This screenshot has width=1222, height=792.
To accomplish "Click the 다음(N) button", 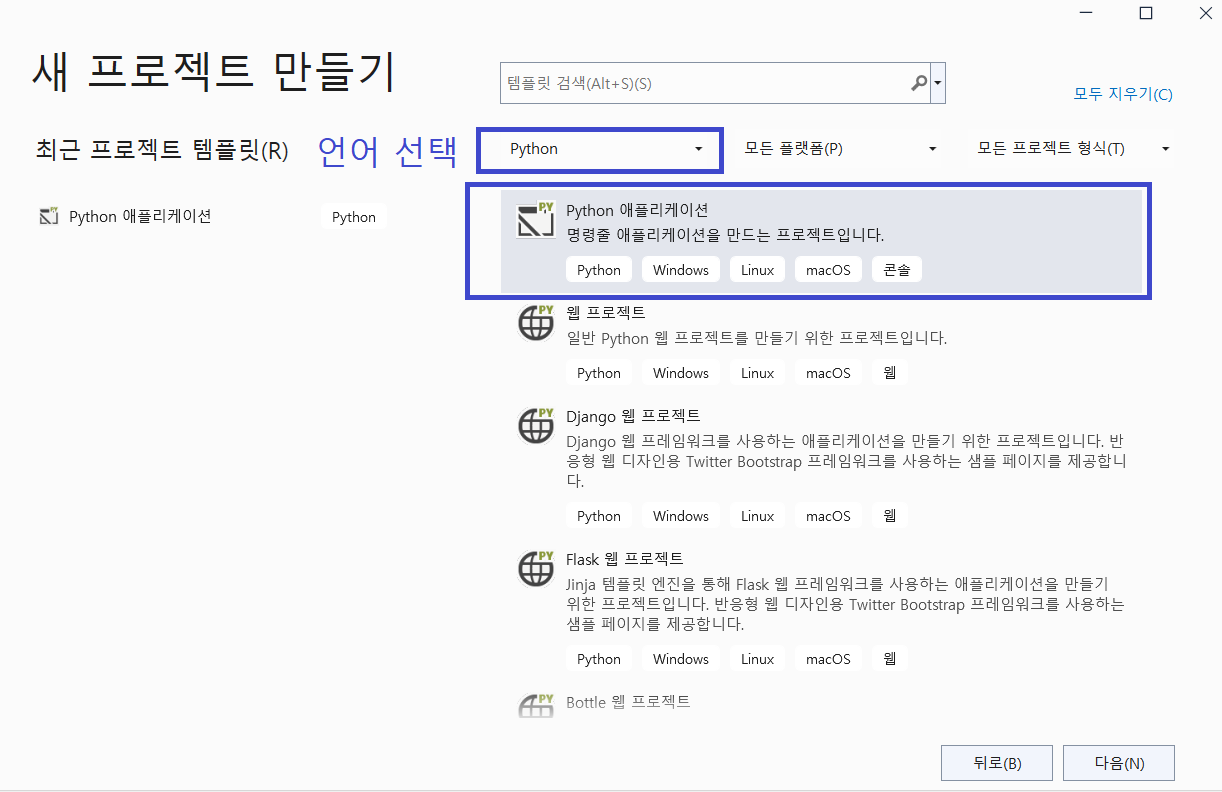I will pyautogui.click(x=1119, y=763).
